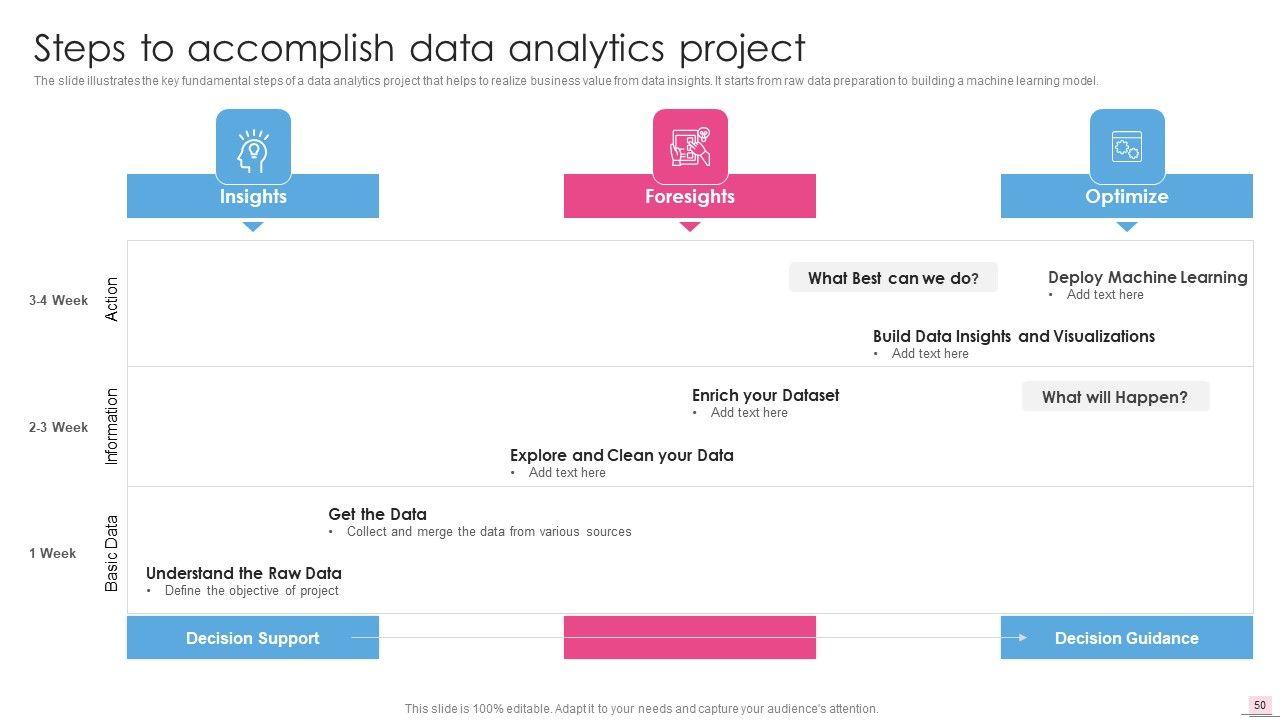The height and width of the screenshot is (720, 1280).
Task: Click the "What Best can we do?" label
Action: click(x=893, y=278)
